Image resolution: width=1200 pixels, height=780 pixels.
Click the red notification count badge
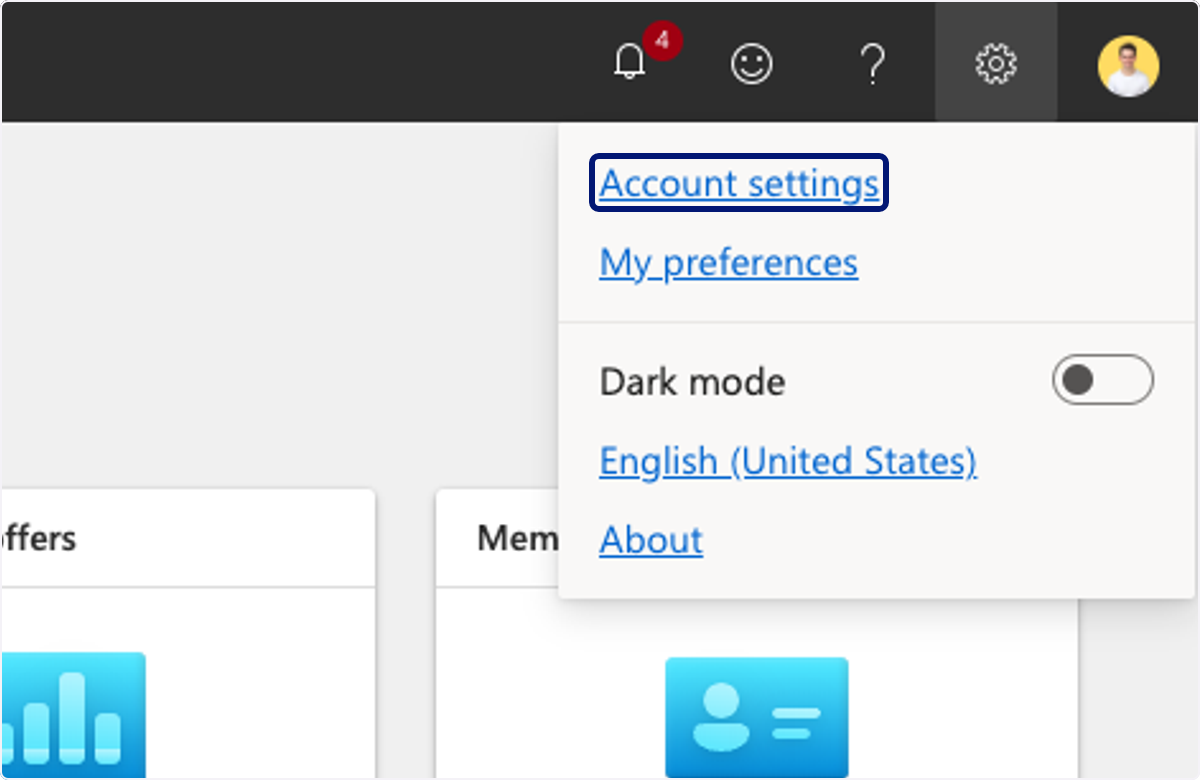tap(662, 42)
